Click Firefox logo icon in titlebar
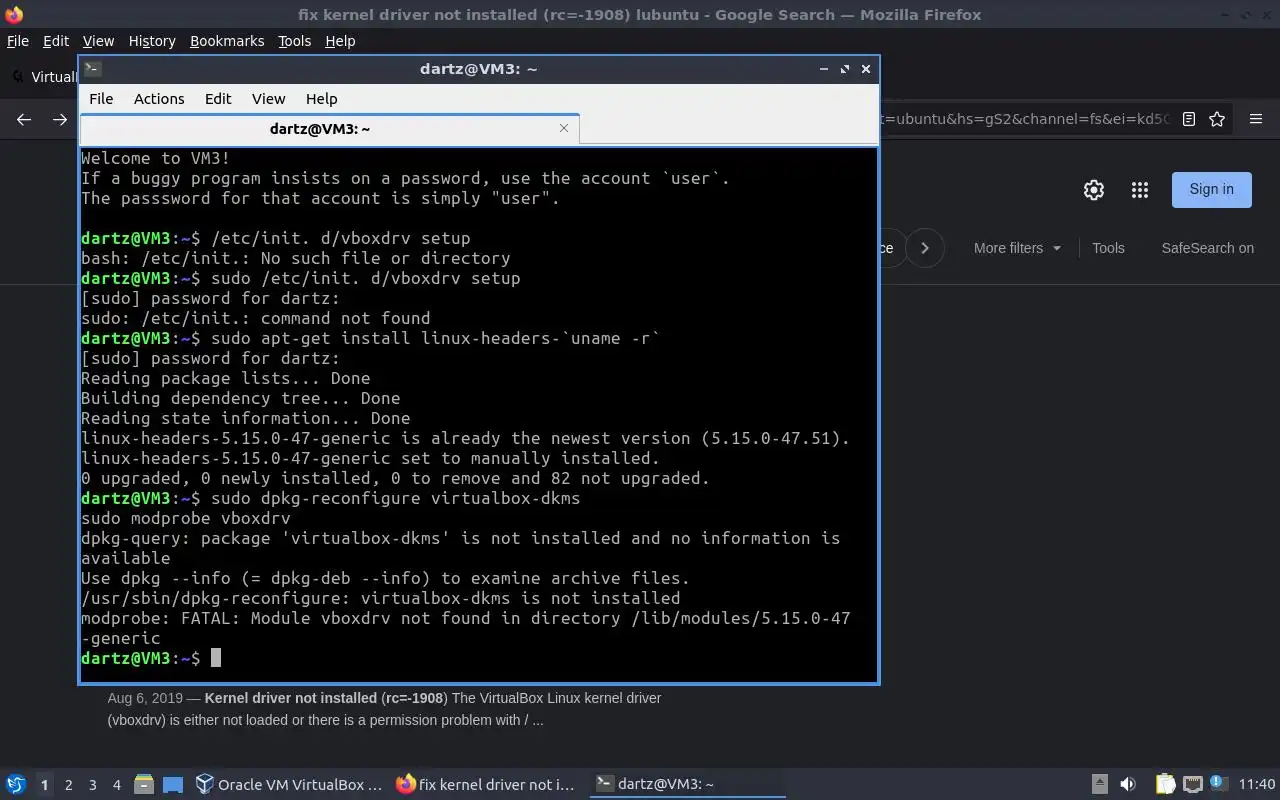The height and width of the screenshot is (800, 1280). 13,14
